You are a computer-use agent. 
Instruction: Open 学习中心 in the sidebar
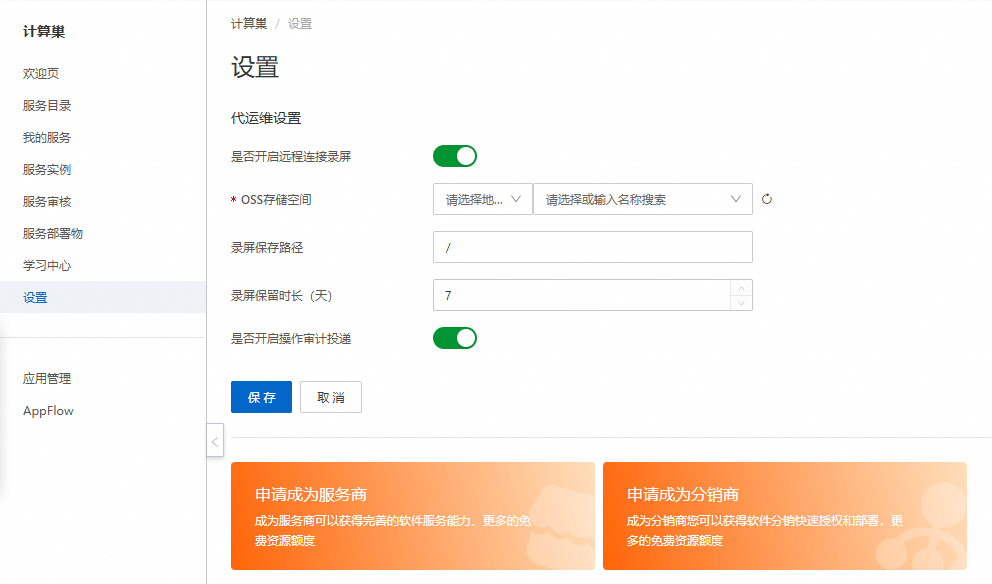point(47,266)
